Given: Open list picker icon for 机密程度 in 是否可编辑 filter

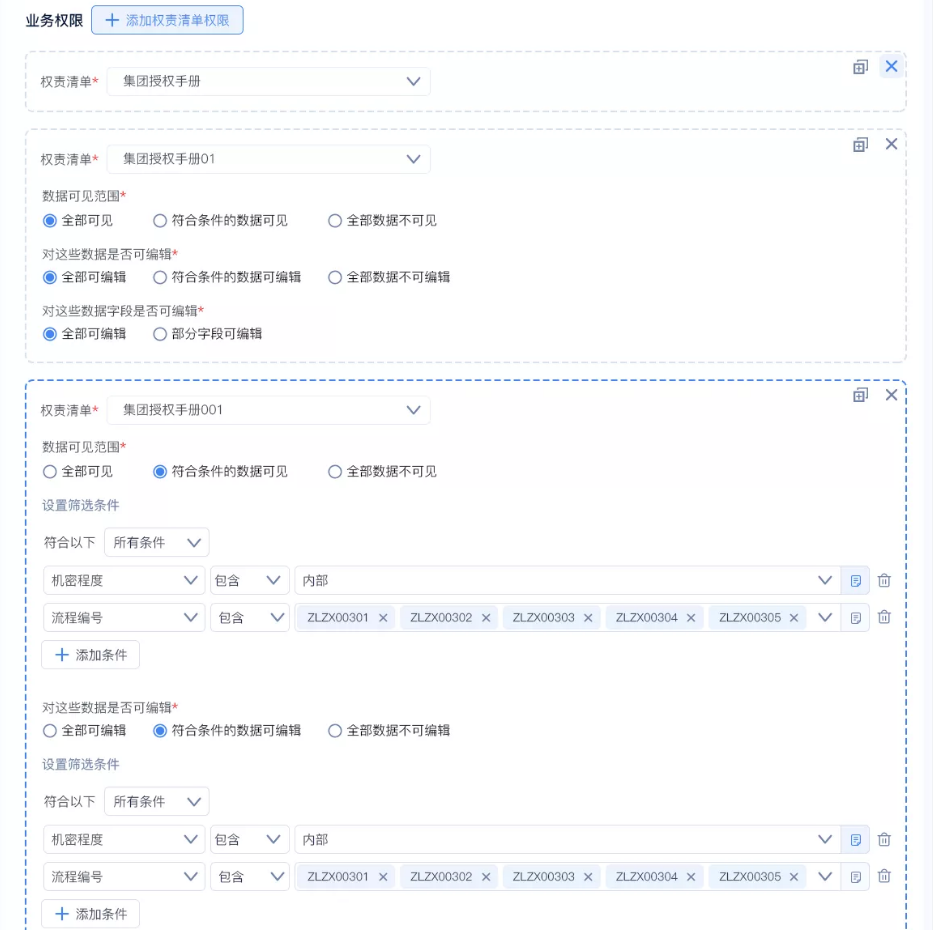Looking at the screenshot, I should coord(856,840).
